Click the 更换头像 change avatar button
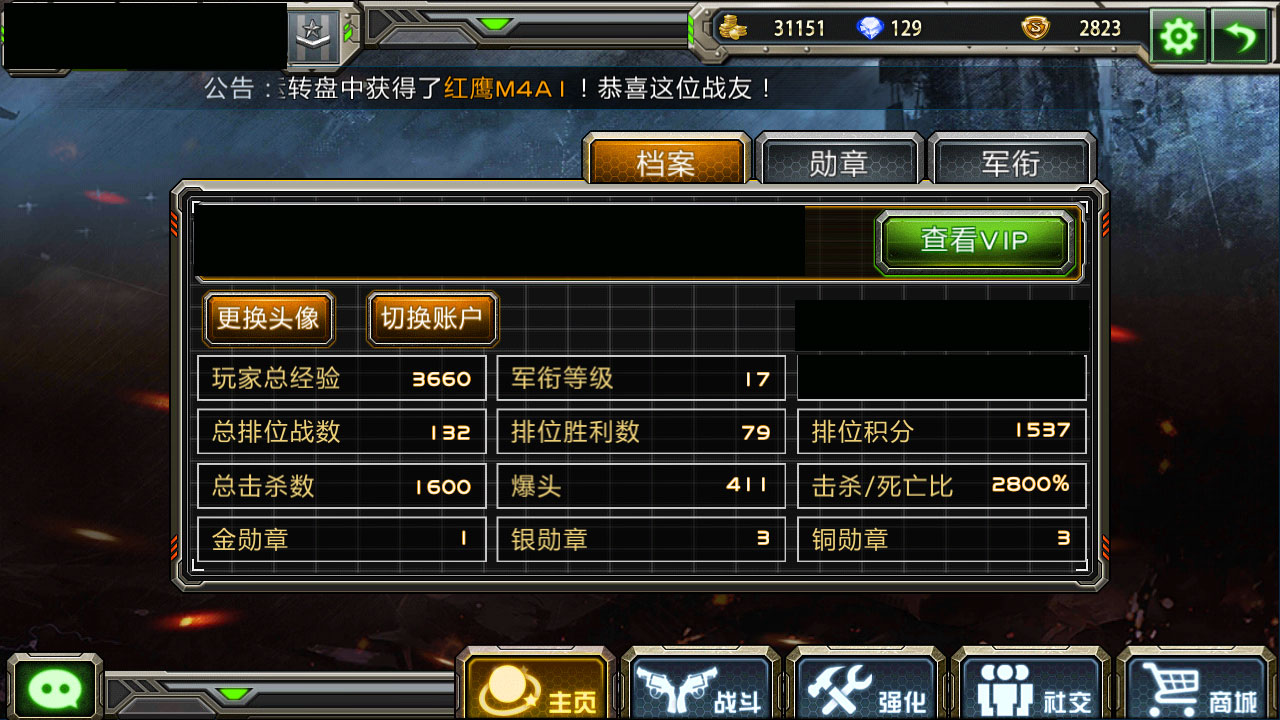This screenshot has width=1280, height=720. click(x=268, y=319)
